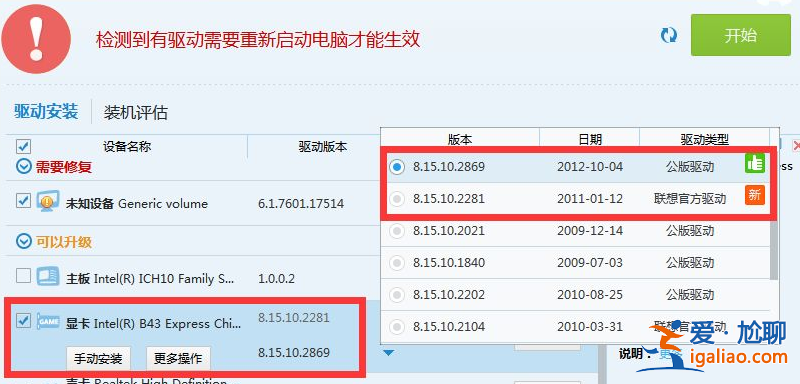Open the 装机评估 tab
This screenshot has height=384, width=800.
pos(135,112)
